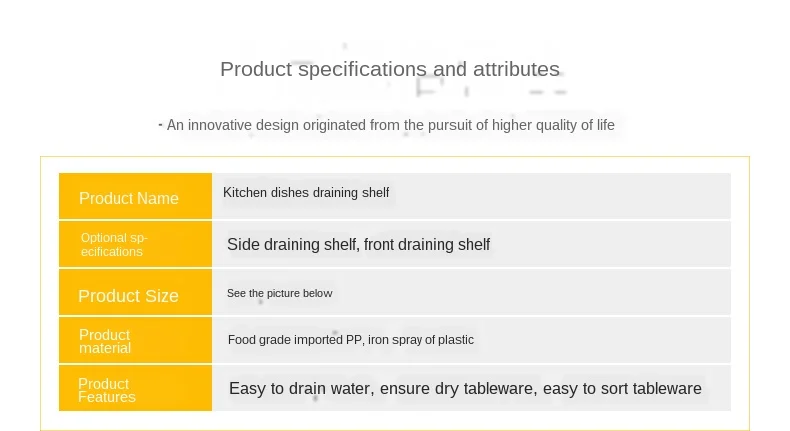Click the dash bullet before the tagline
790x431 pixels.
[x=160, y=125]
